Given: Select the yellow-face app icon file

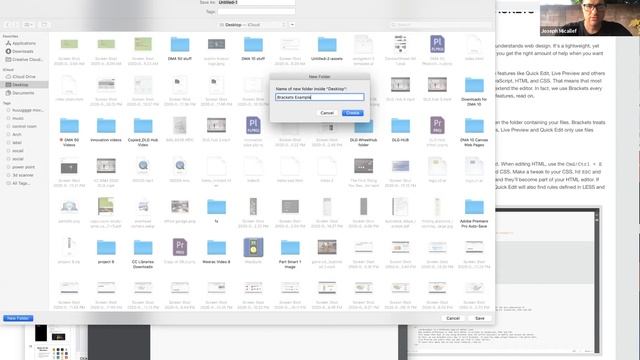Looking at the screenshot, I should pyautogui.click(x=253, y=251).
